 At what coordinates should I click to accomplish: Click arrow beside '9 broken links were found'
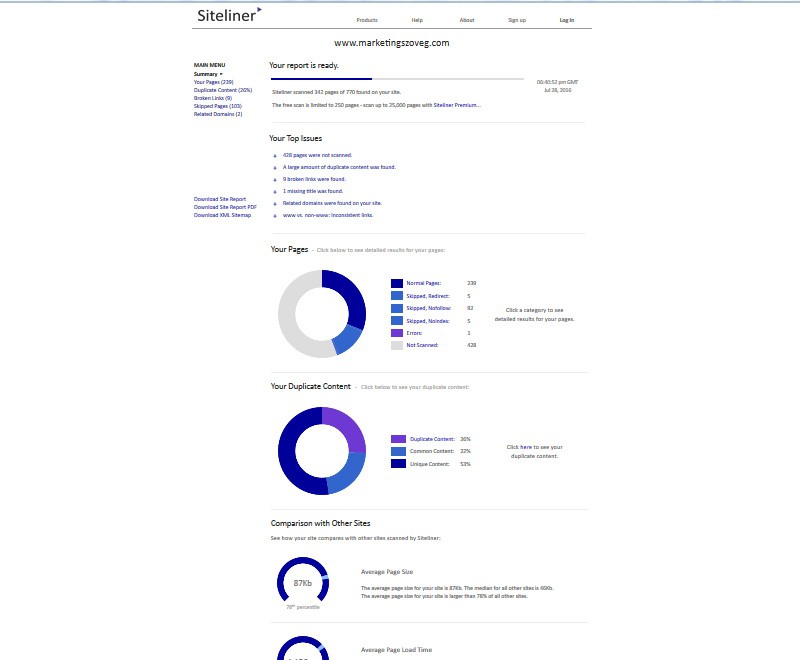(x=275, y=180)
